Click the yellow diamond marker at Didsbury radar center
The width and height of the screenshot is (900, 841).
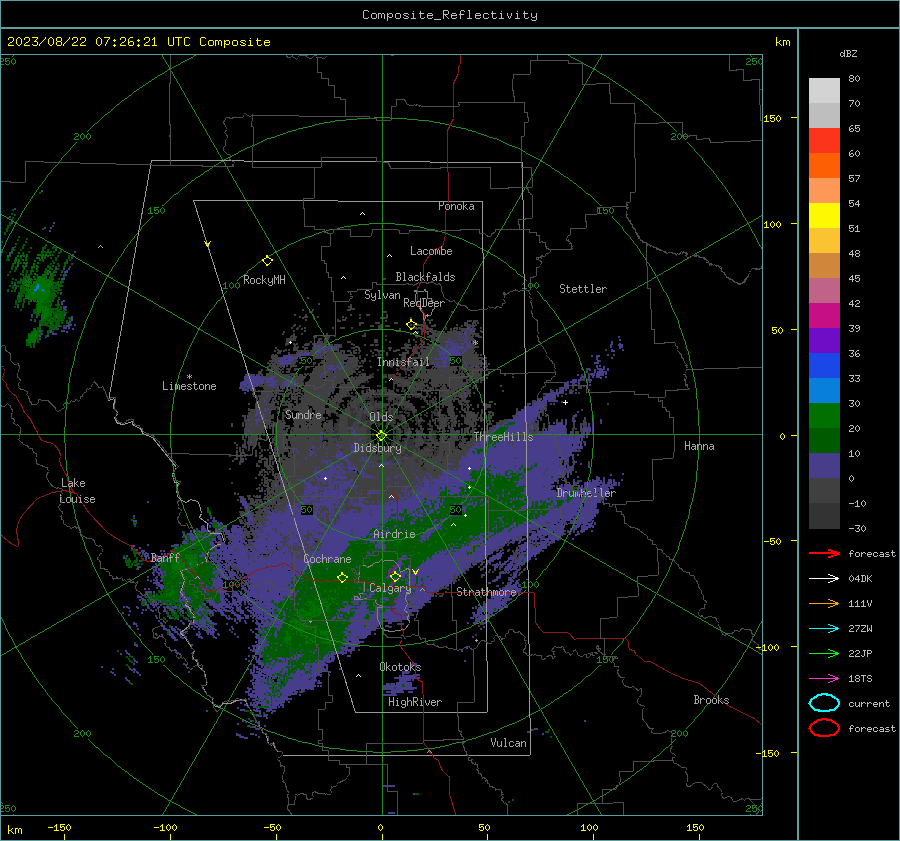click(381, 436)
